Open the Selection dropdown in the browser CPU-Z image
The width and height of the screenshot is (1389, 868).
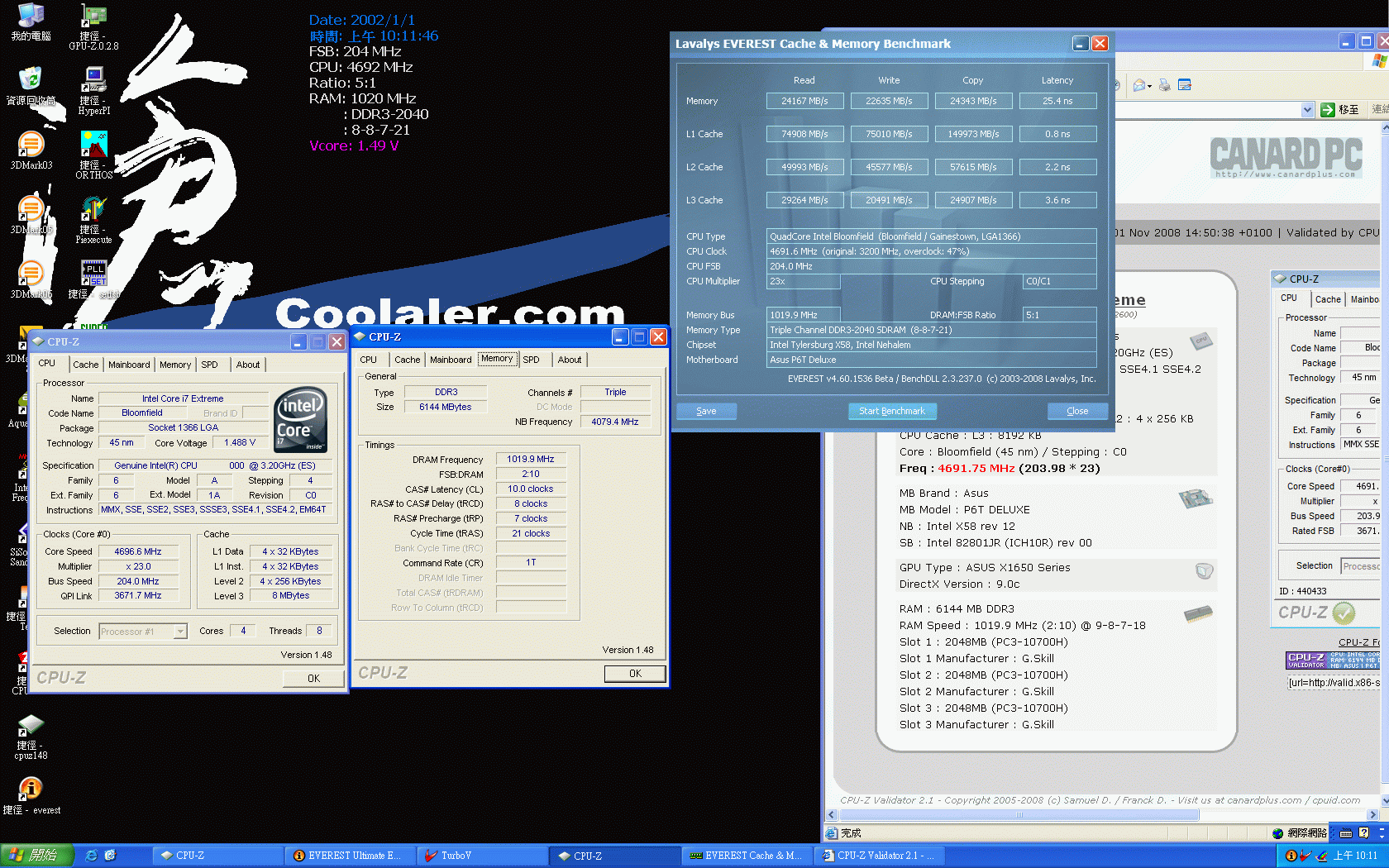click(x=1361, y=566)
